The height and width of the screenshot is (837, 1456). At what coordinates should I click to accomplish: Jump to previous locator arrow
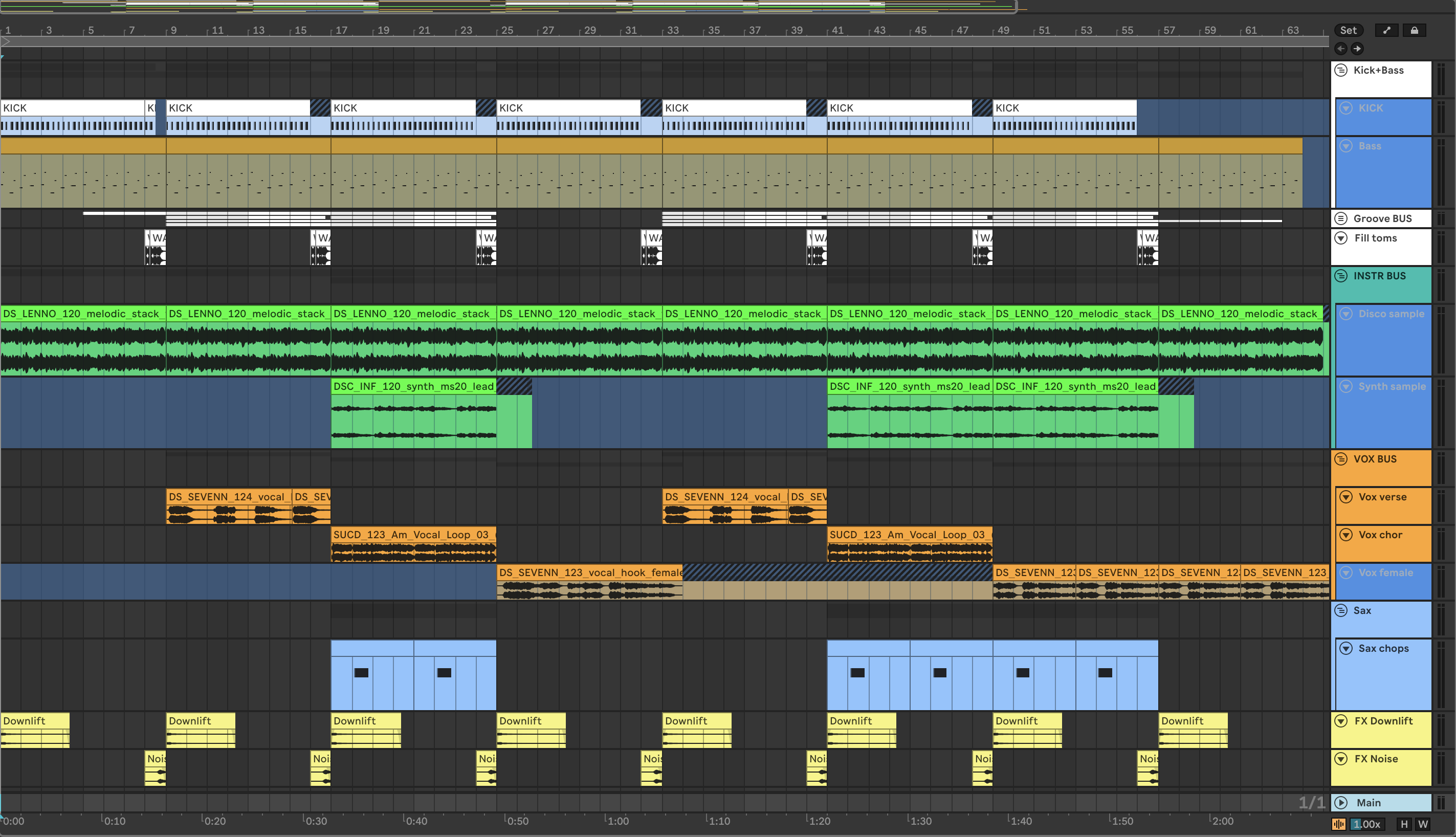[1341, 49]
